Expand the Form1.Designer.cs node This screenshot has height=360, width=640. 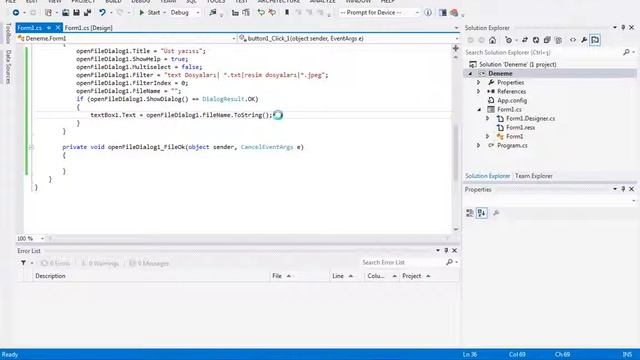pyautogui.click(x=488, y=118)
